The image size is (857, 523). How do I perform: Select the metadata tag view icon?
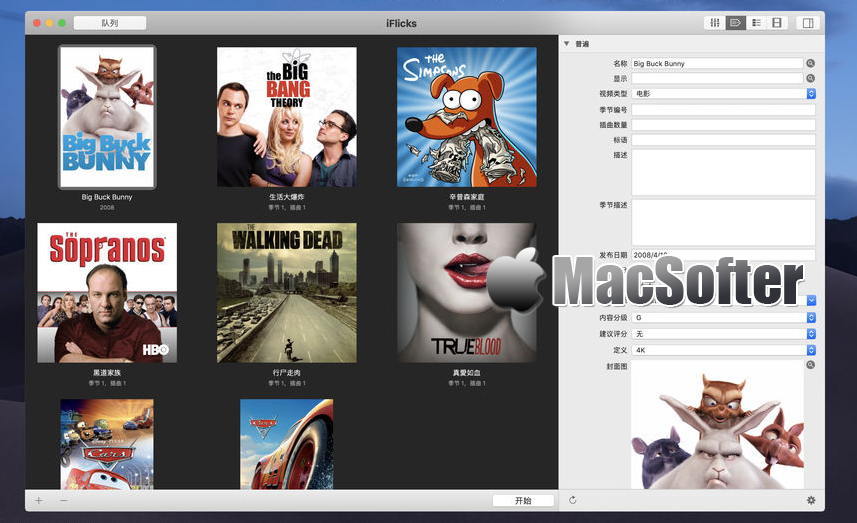pyautogui.click(x=735, y=23)
